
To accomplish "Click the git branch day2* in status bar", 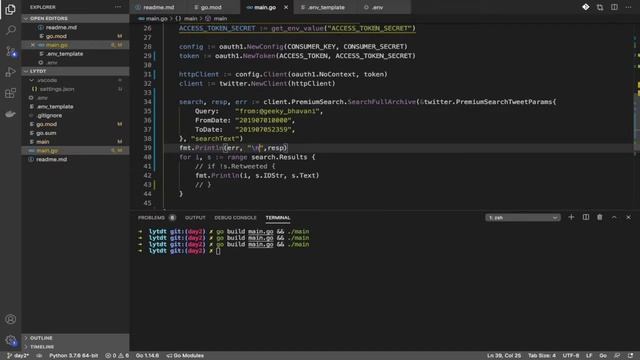I will 18,356.
